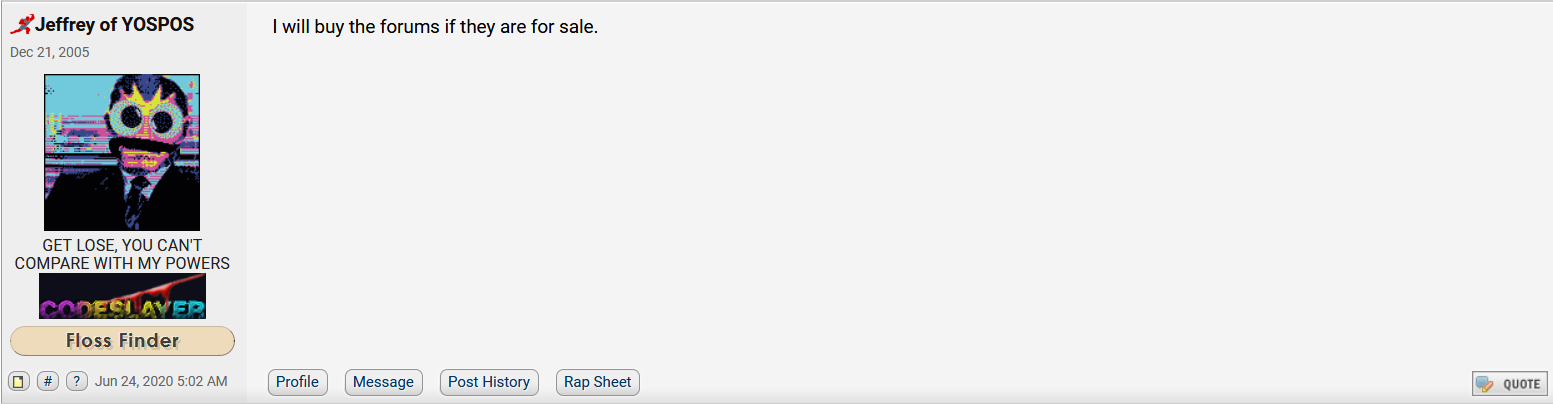This screenshot has height=404, width=1553.
Task: Click the red star icon beside the username
Action: 22,26
